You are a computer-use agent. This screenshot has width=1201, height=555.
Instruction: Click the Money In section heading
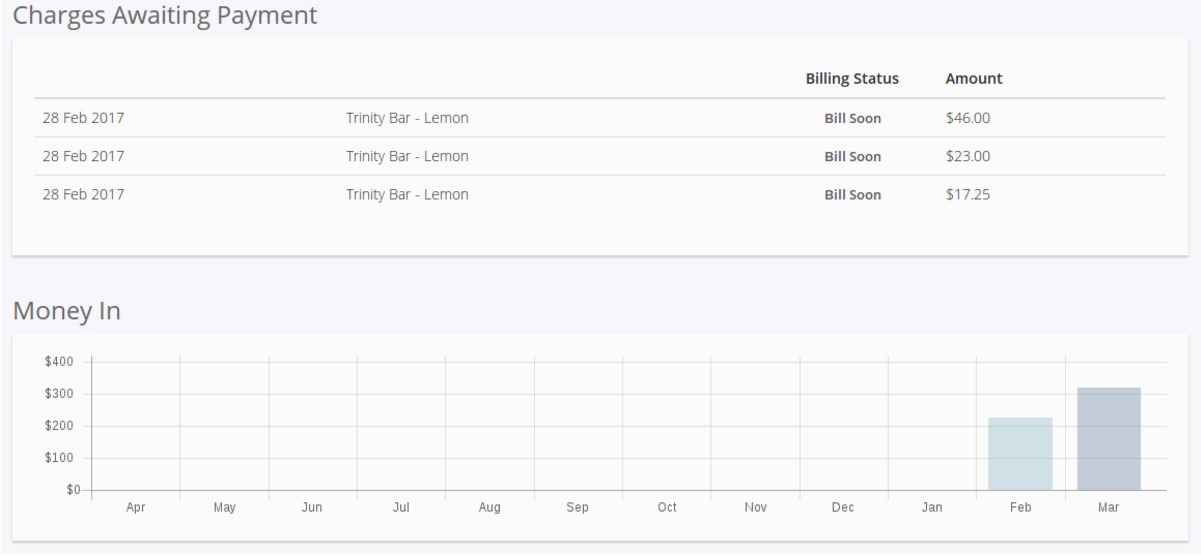(67, 311)
